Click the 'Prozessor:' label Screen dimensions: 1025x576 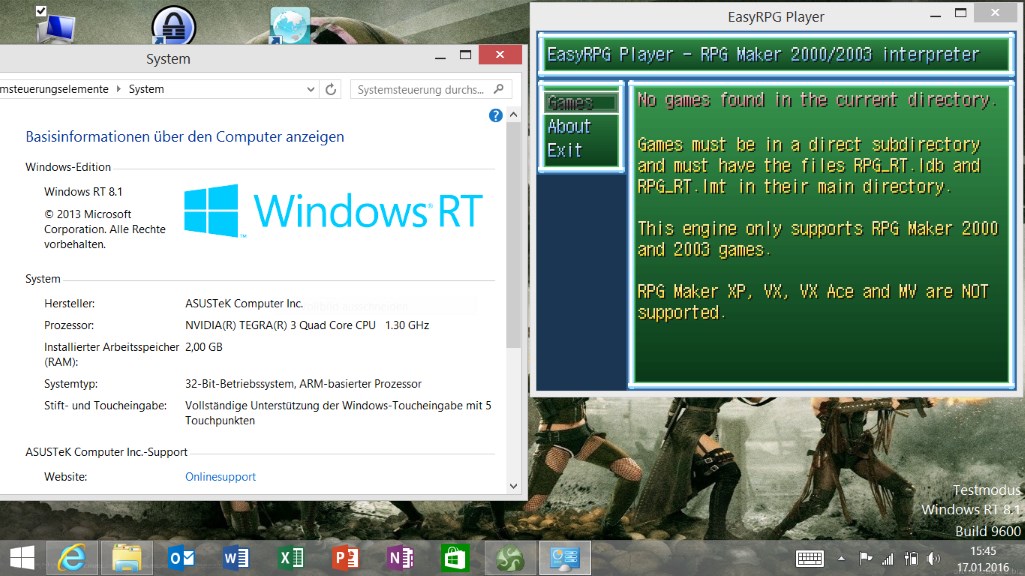pyautogui.click(x=69, y=325)
